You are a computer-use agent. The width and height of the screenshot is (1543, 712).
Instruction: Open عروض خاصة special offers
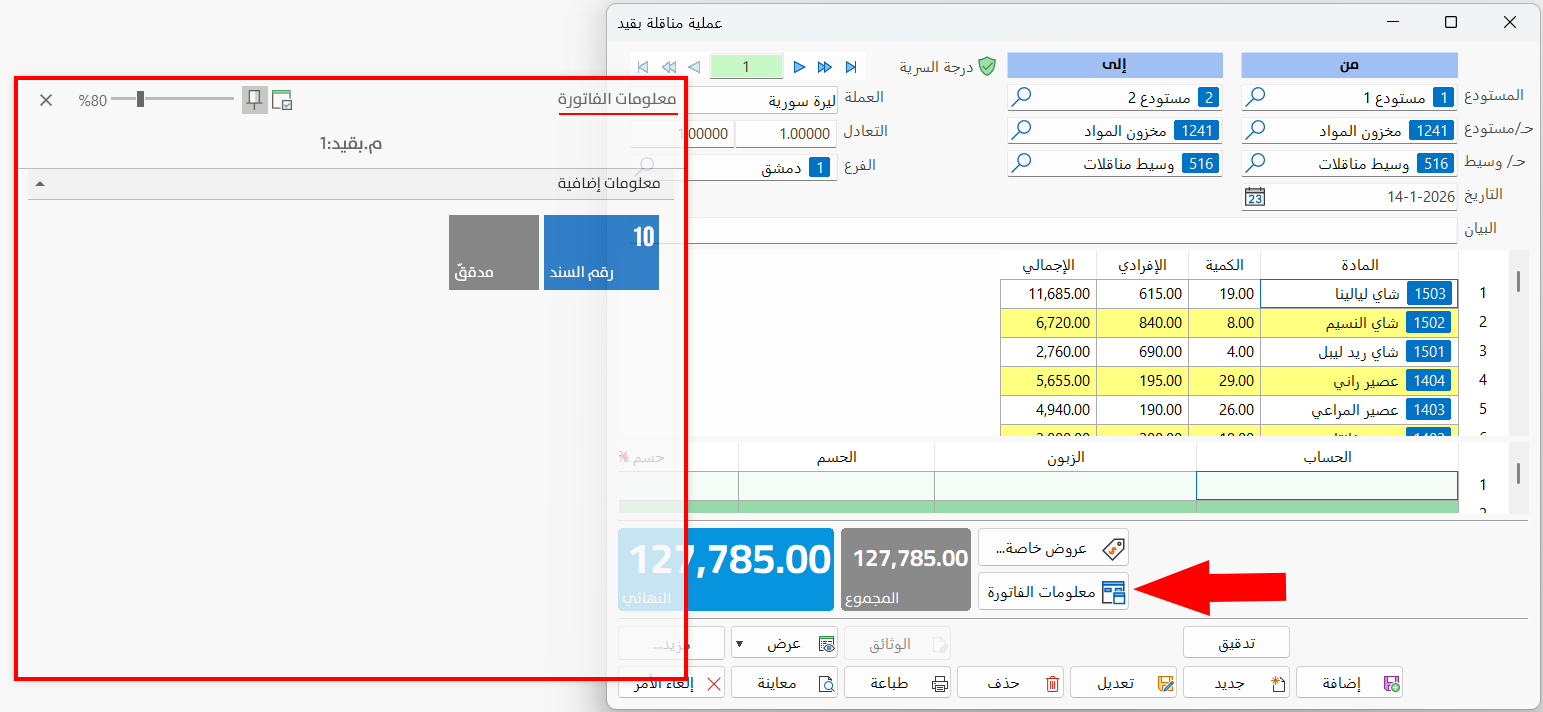(1054, 548)
